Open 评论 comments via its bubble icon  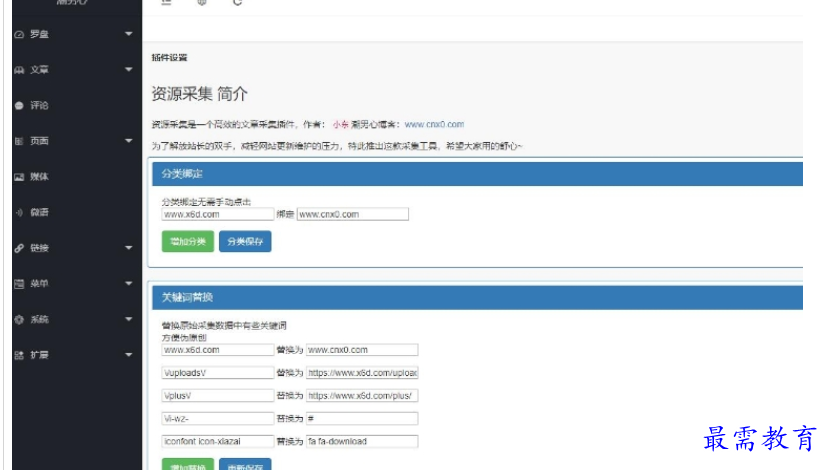[19, 106]
